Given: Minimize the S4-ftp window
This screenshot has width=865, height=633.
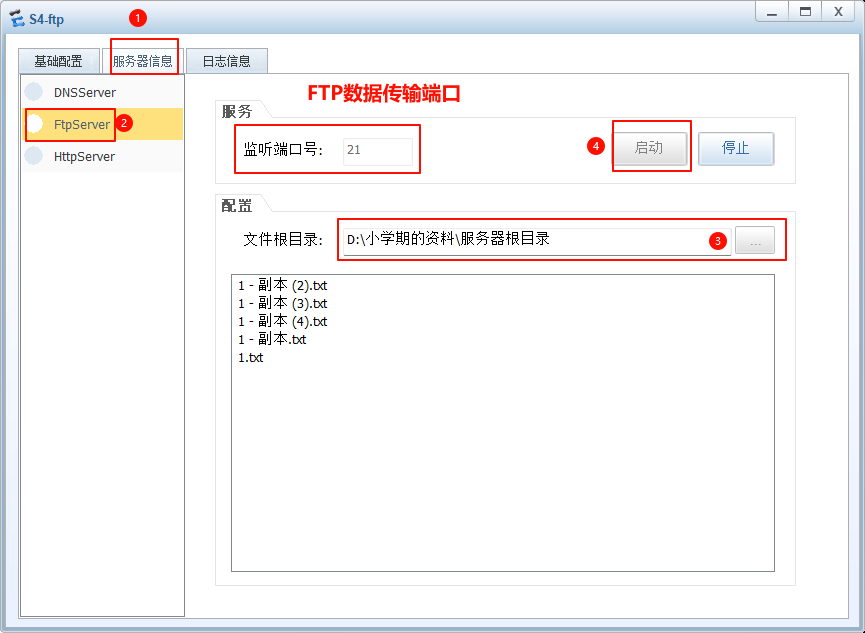Looking at the screenshot, I should [x=772, y=12].
